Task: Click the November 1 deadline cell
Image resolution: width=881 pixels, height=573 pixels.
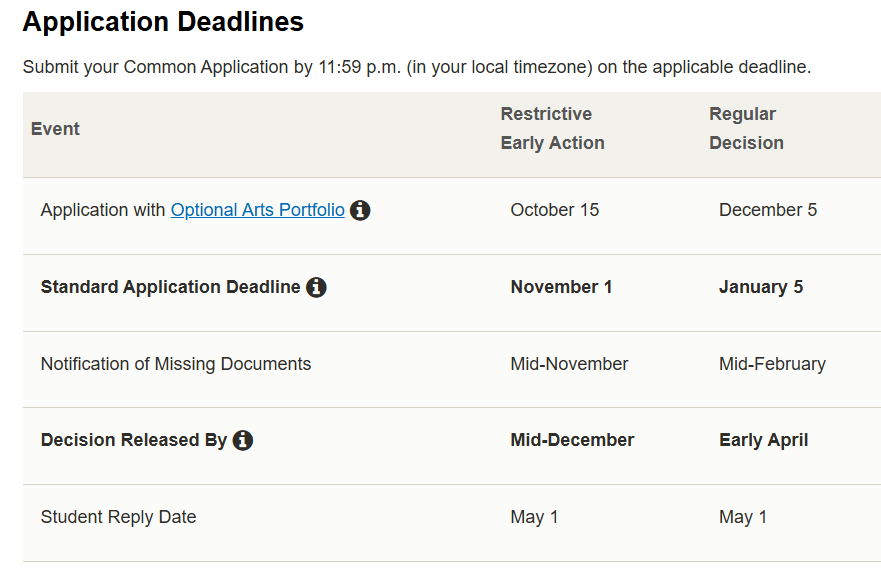Action: (x=561, y=287)
